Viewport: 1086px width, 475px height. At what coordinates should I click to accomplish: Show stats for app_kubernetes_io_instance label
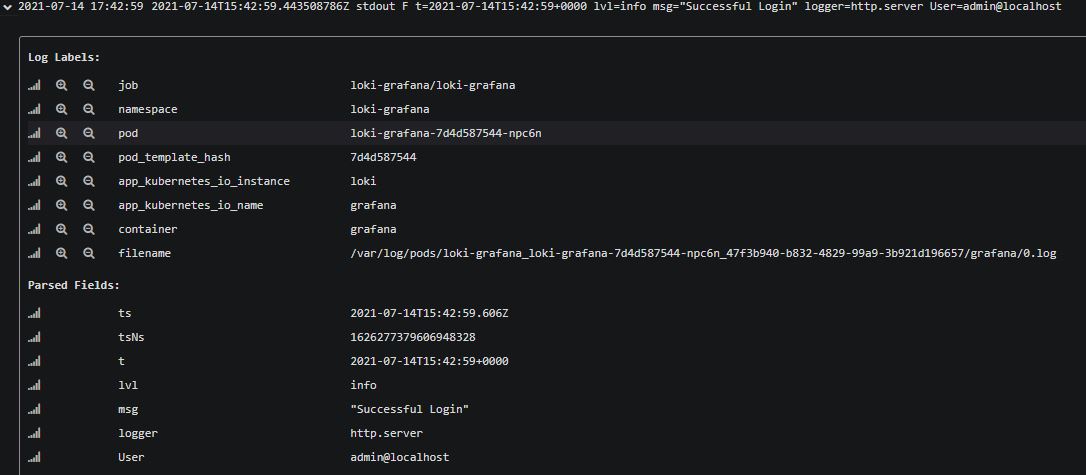[x=34, y=182]
